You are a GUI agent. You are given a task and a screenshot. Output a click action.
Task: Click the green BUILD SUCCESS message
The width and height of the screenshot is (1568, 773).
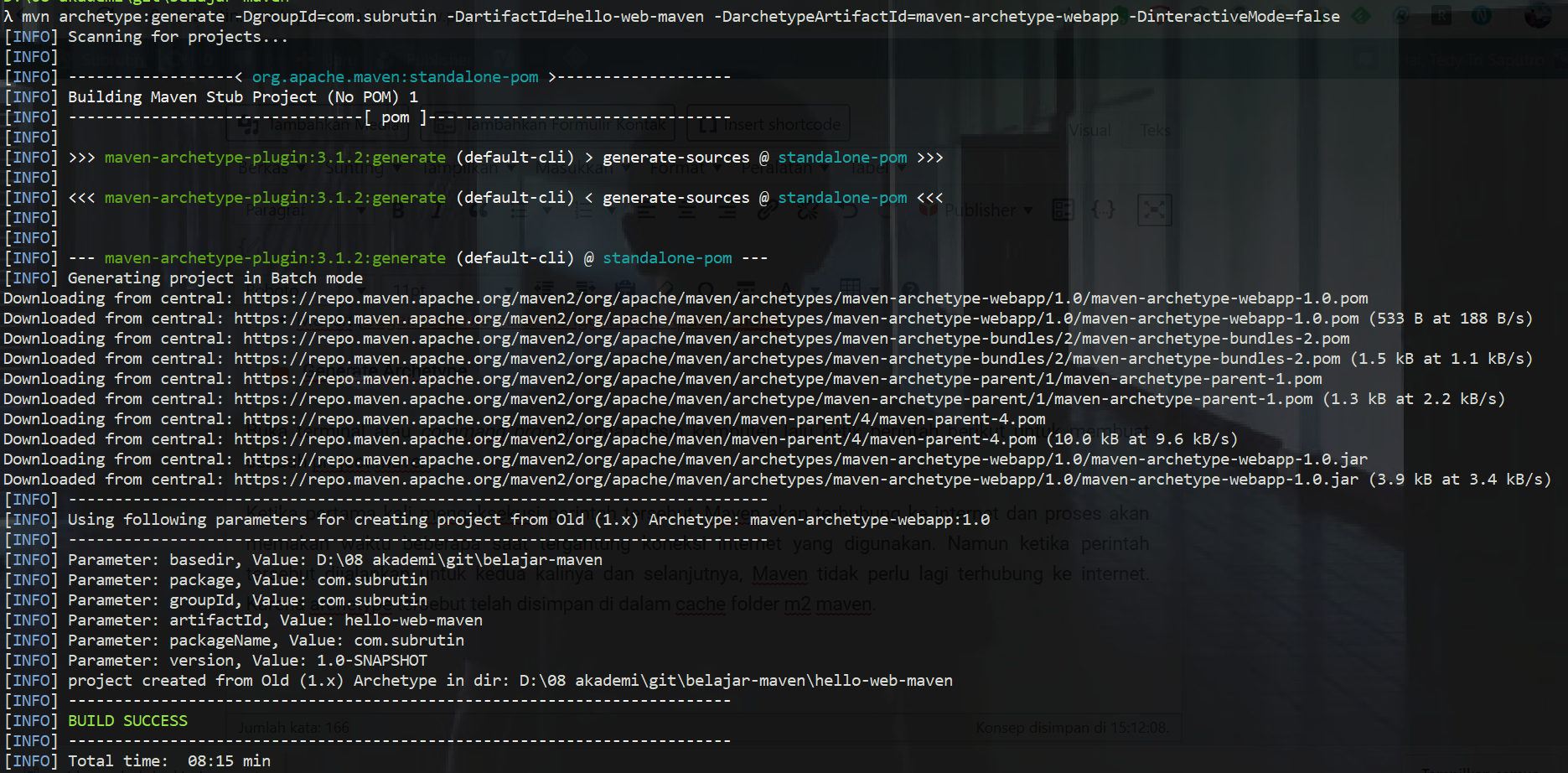127,721
